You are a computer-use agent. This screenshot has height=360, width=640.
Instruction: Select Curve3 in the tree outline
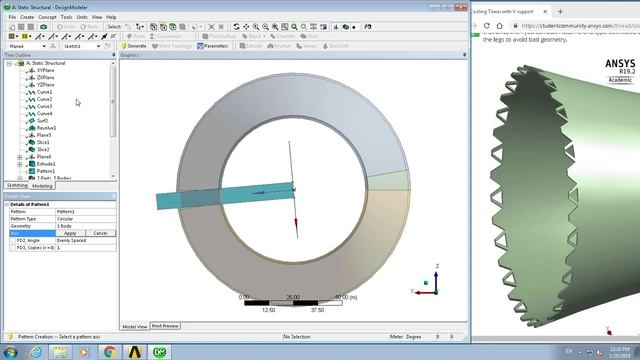click(44, 107)
